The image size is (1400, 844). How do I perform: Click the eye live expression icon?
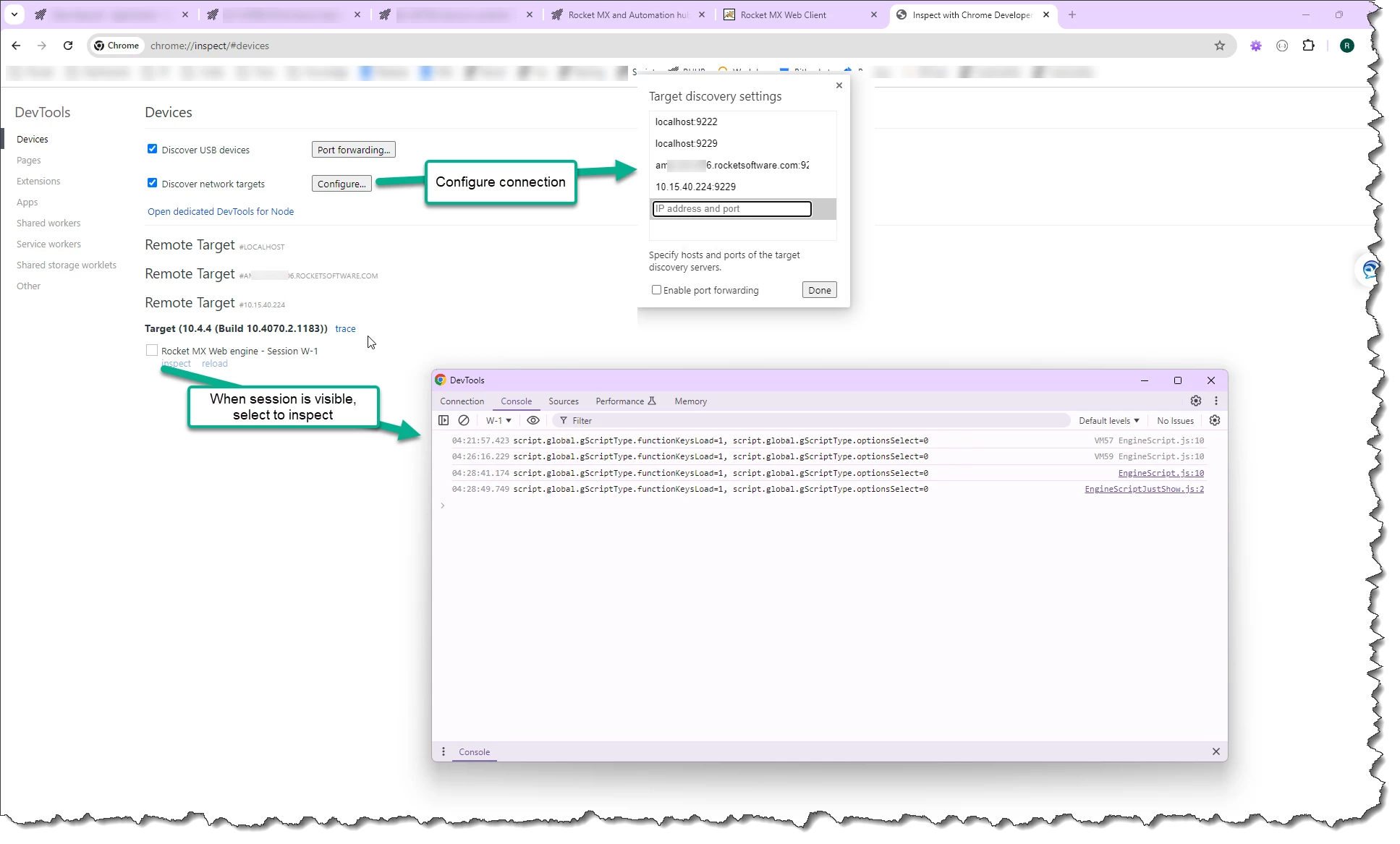(533, 420)
